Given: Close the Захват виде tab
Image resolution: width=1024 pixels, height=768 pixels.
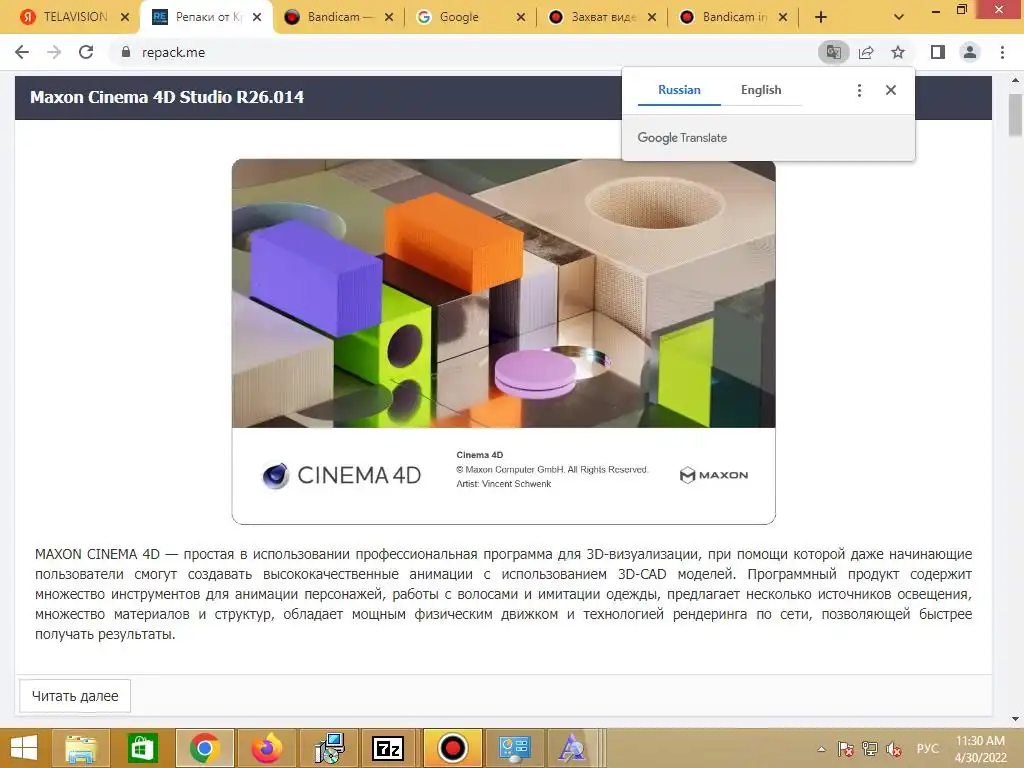Looking at the screenshot, I should [652, 17].
